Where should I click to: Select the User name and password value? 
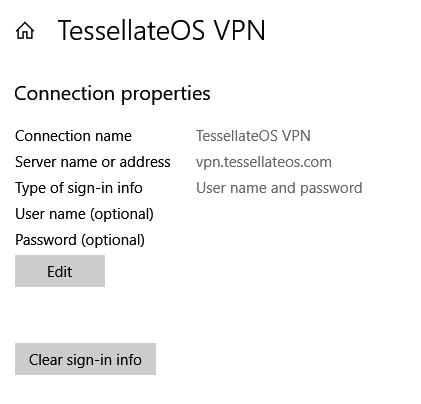279,188
